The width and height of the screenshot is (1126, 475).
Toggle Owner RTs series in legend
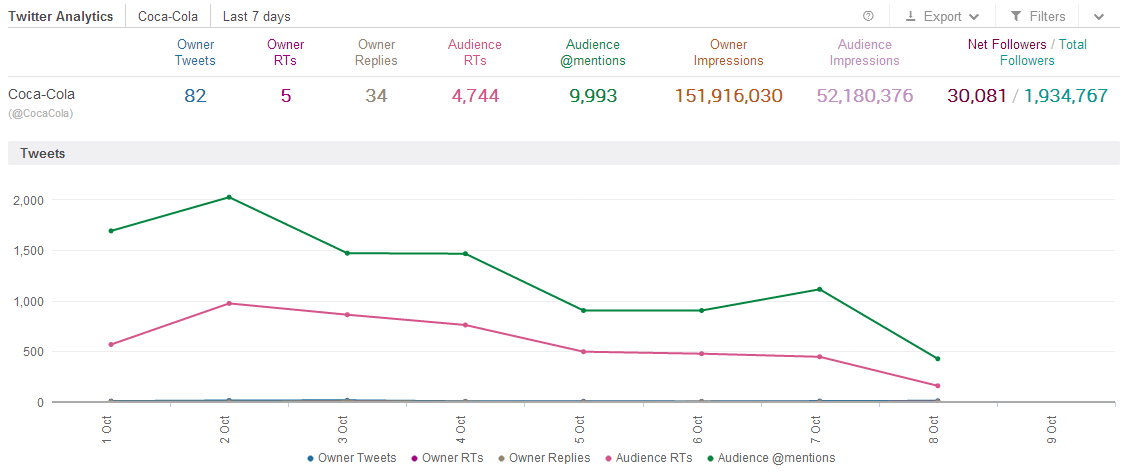446,458
